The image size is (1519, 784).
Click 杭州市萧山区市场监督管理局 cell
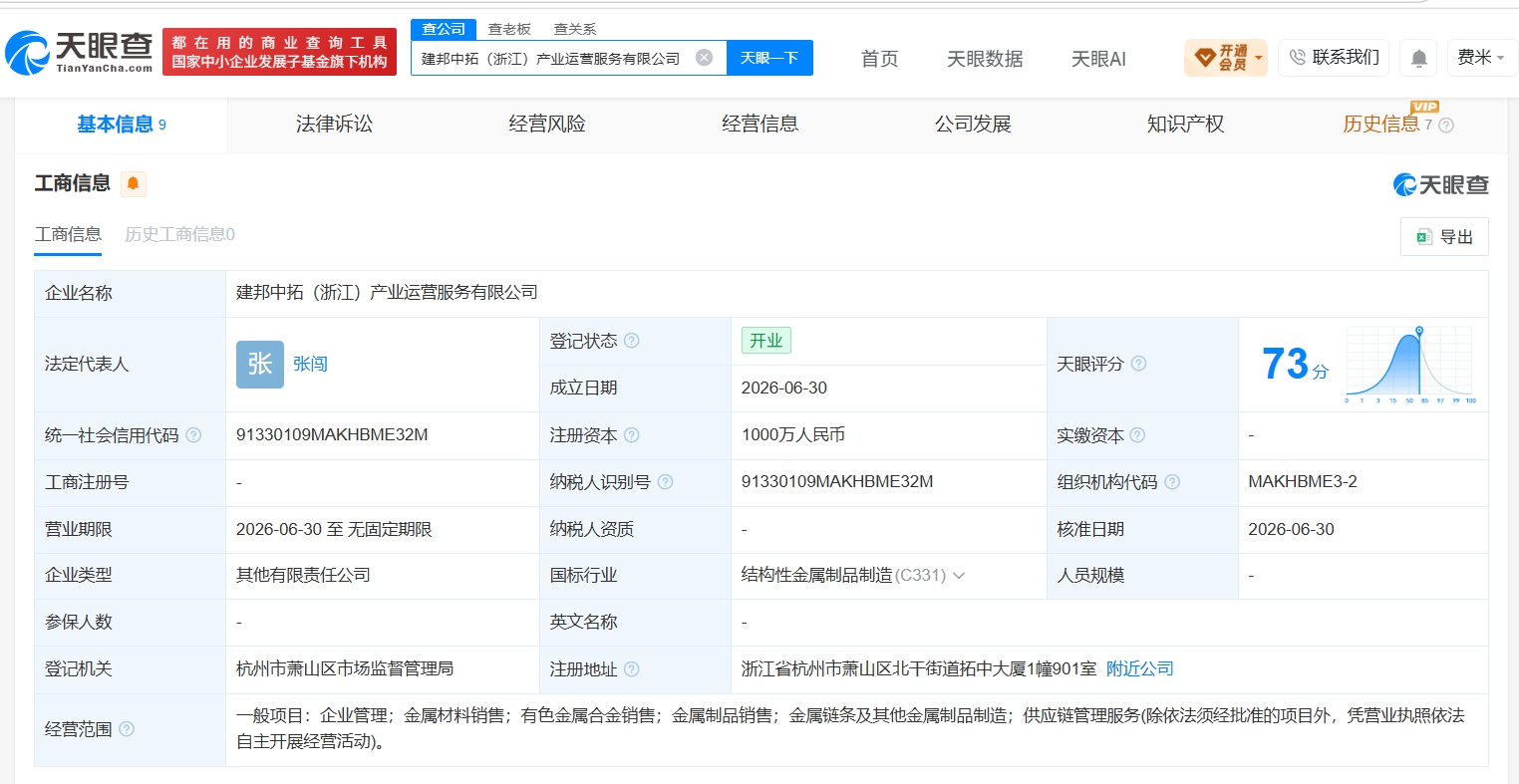click(345, 669)
